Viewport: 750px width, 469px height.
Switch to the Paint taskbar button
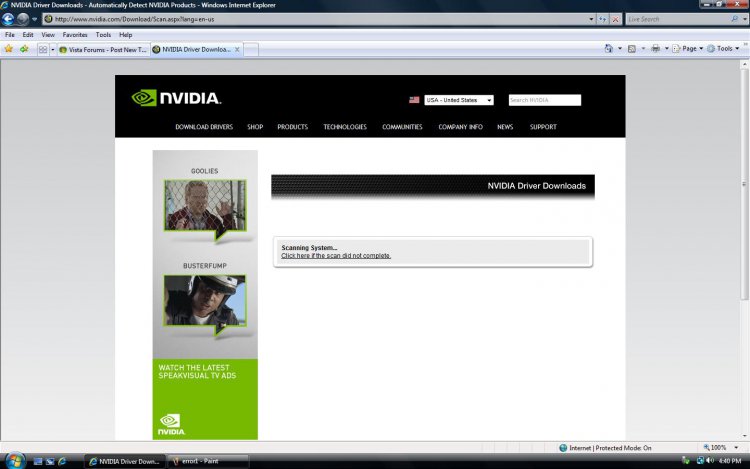(209, 461)
